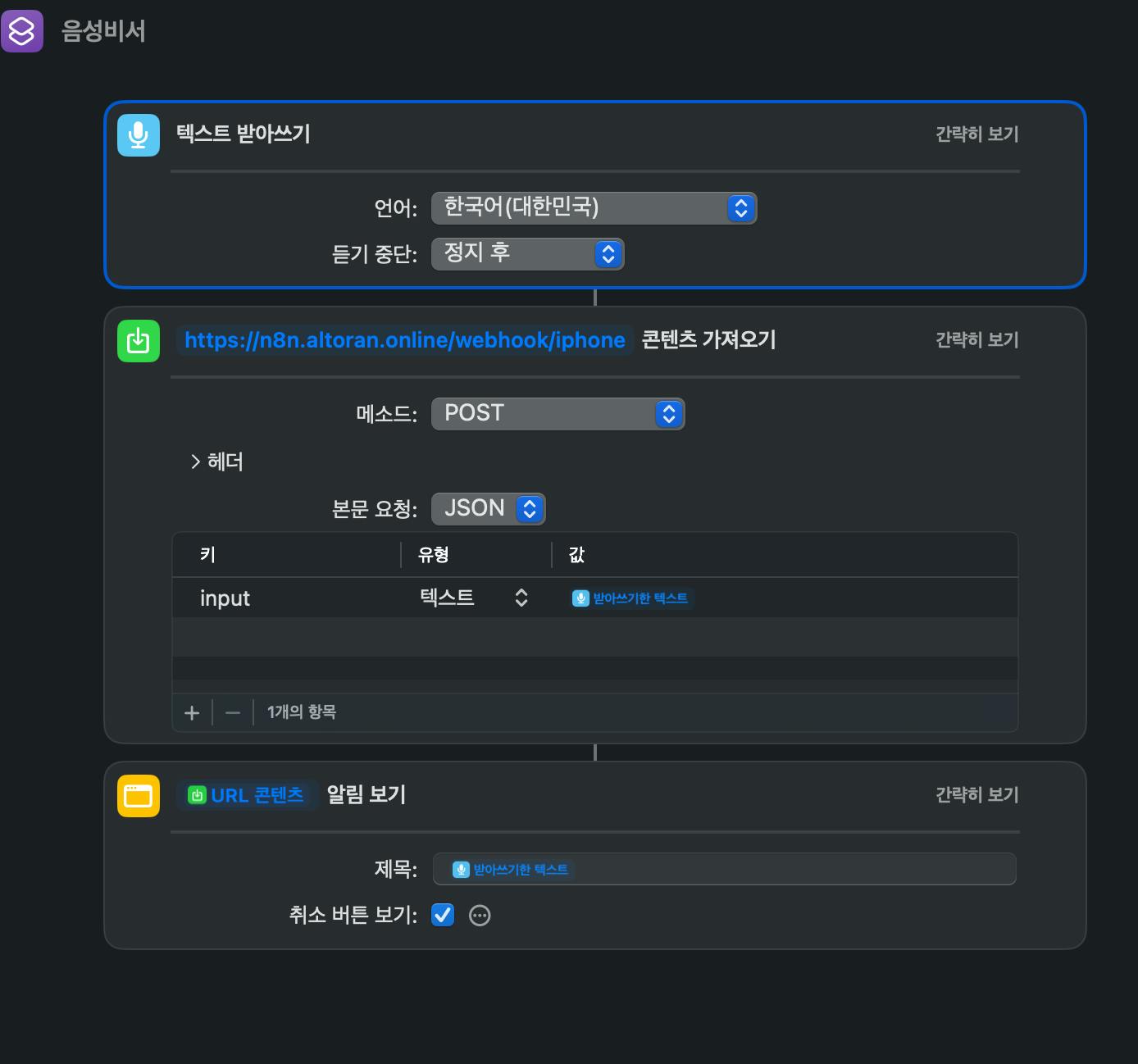Click the n8n webhook URL field

405,340
